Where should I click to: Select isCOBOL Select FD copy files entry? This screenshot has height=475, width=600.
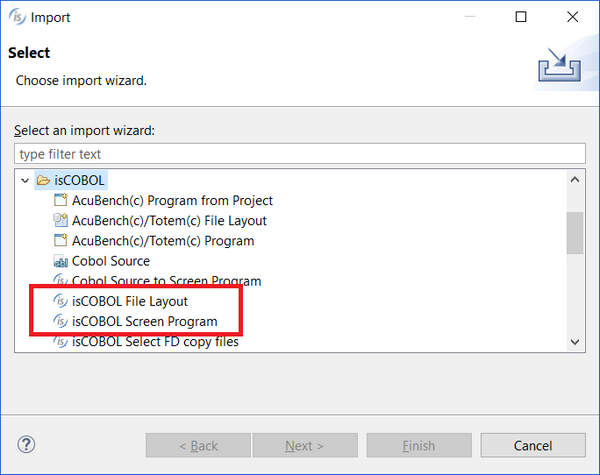click(x=155, y=341)
